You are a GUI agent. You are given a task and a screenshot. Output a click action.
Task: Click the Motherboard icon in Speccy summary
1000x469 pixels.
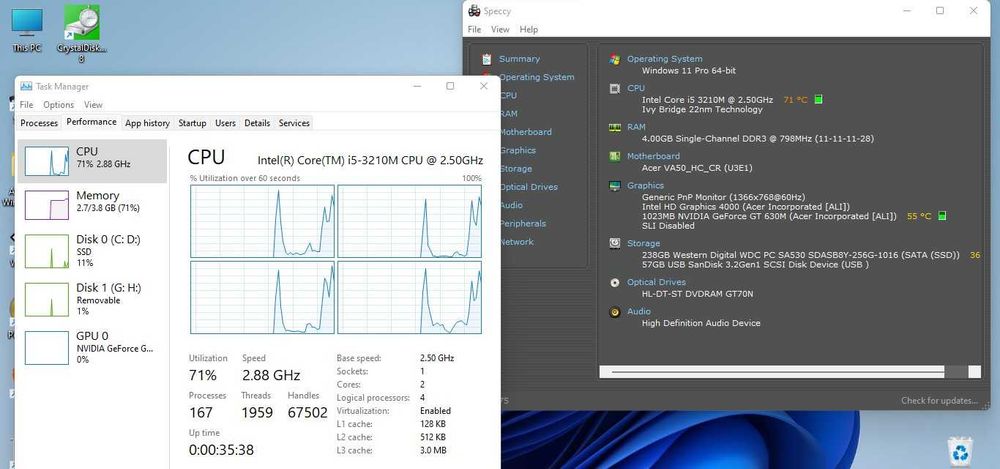pyautogui.click(x=615, y=156)
